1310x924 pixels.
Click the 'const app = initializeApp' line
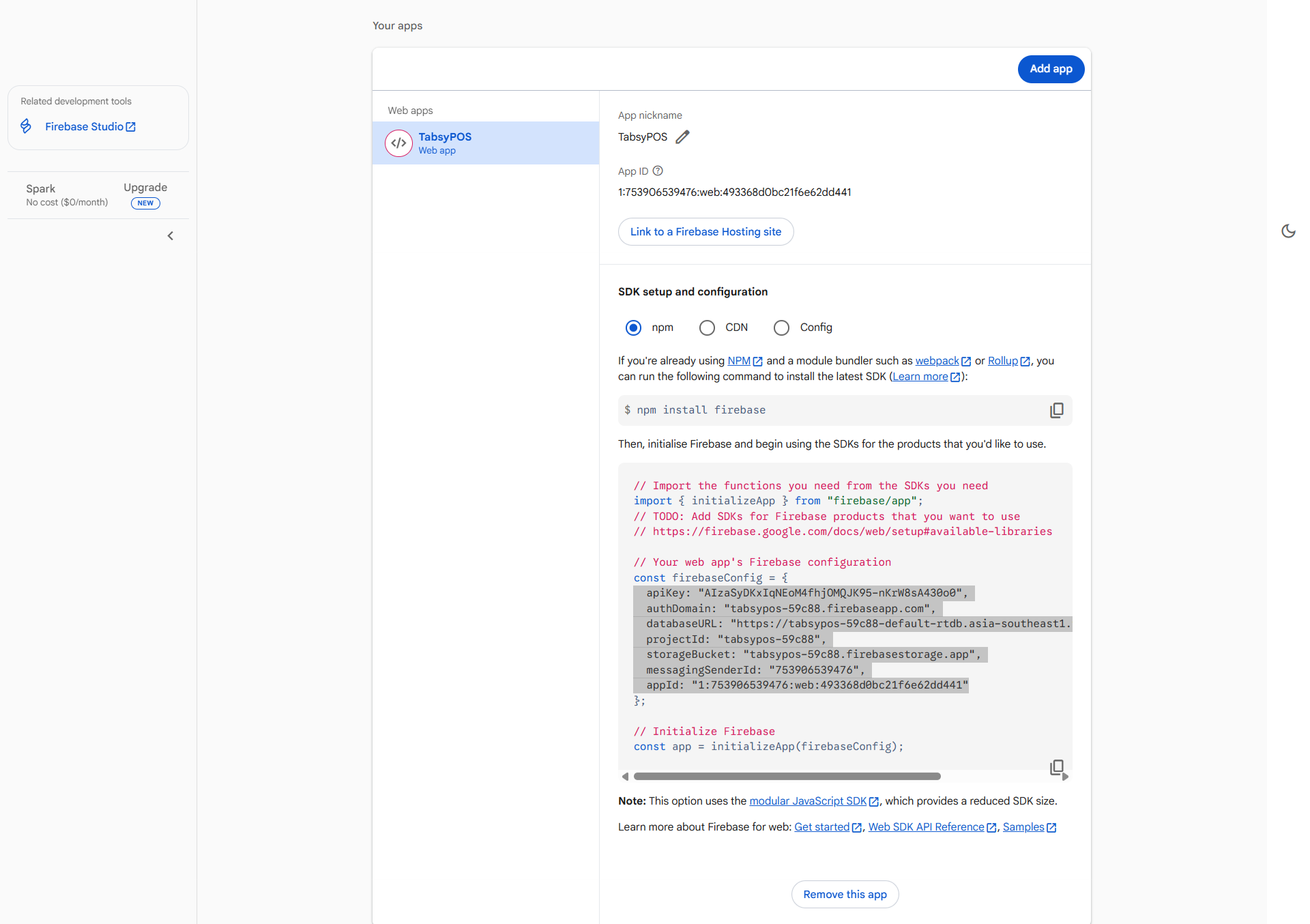point(768,747)
